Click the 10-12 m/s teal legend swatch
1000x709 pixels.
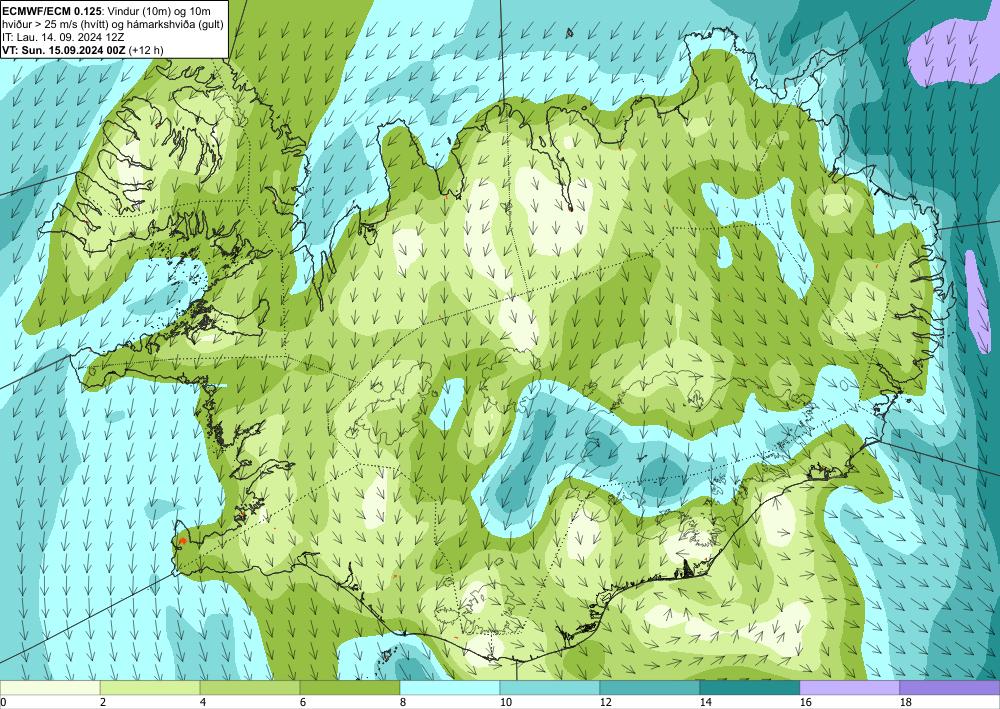tap(550, 688)
